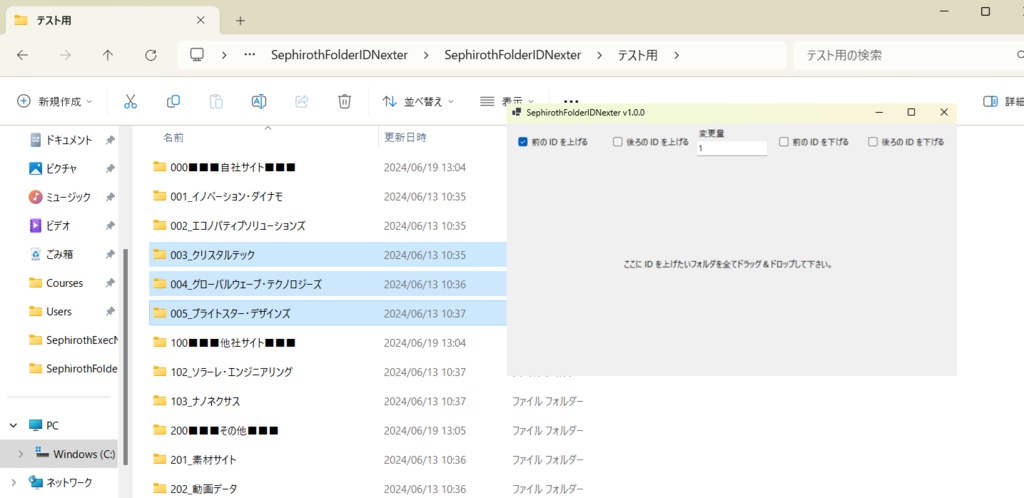Open the ネットワーク item in sidebar

[x=60, y=482]
